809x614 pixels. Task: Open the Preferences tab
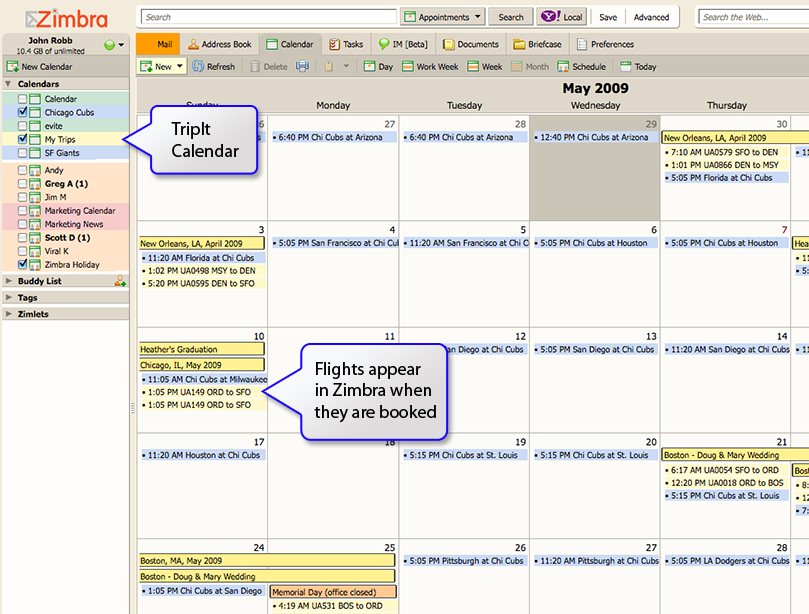(x=605, y=44)
